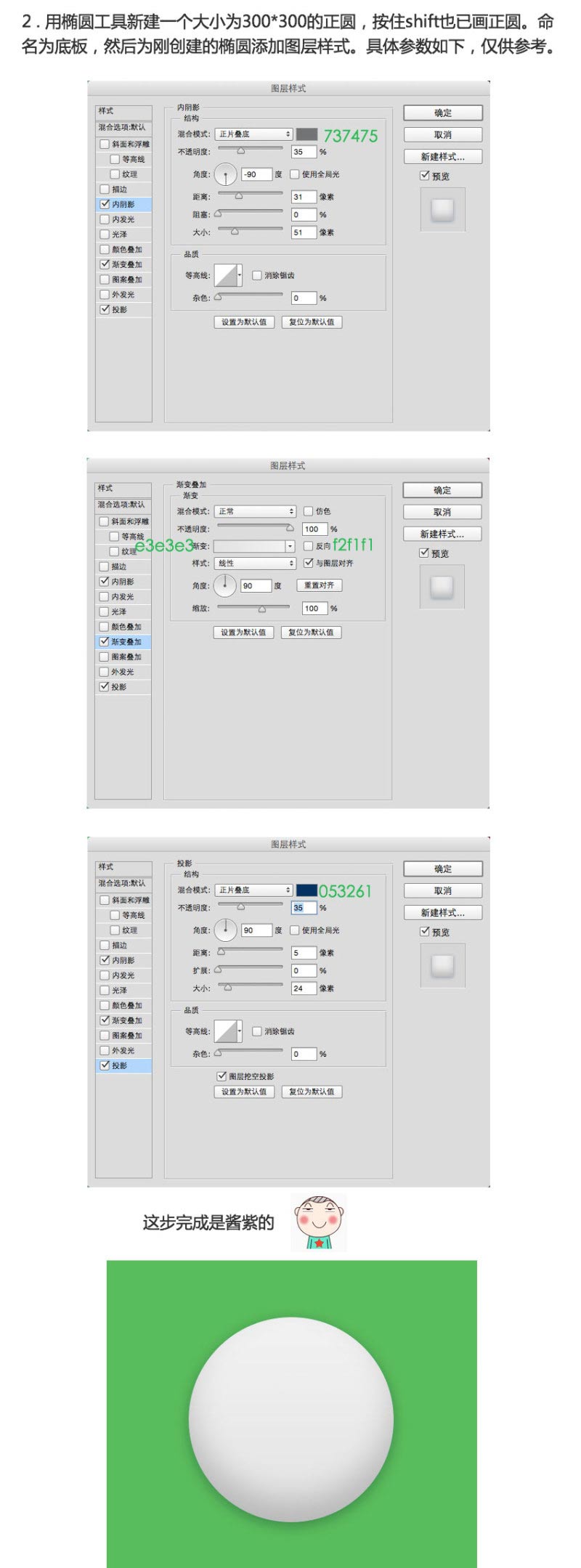Select 投影 item in the 投影 dialog list
The image size is (581, 1568).
coord(124,1065)
